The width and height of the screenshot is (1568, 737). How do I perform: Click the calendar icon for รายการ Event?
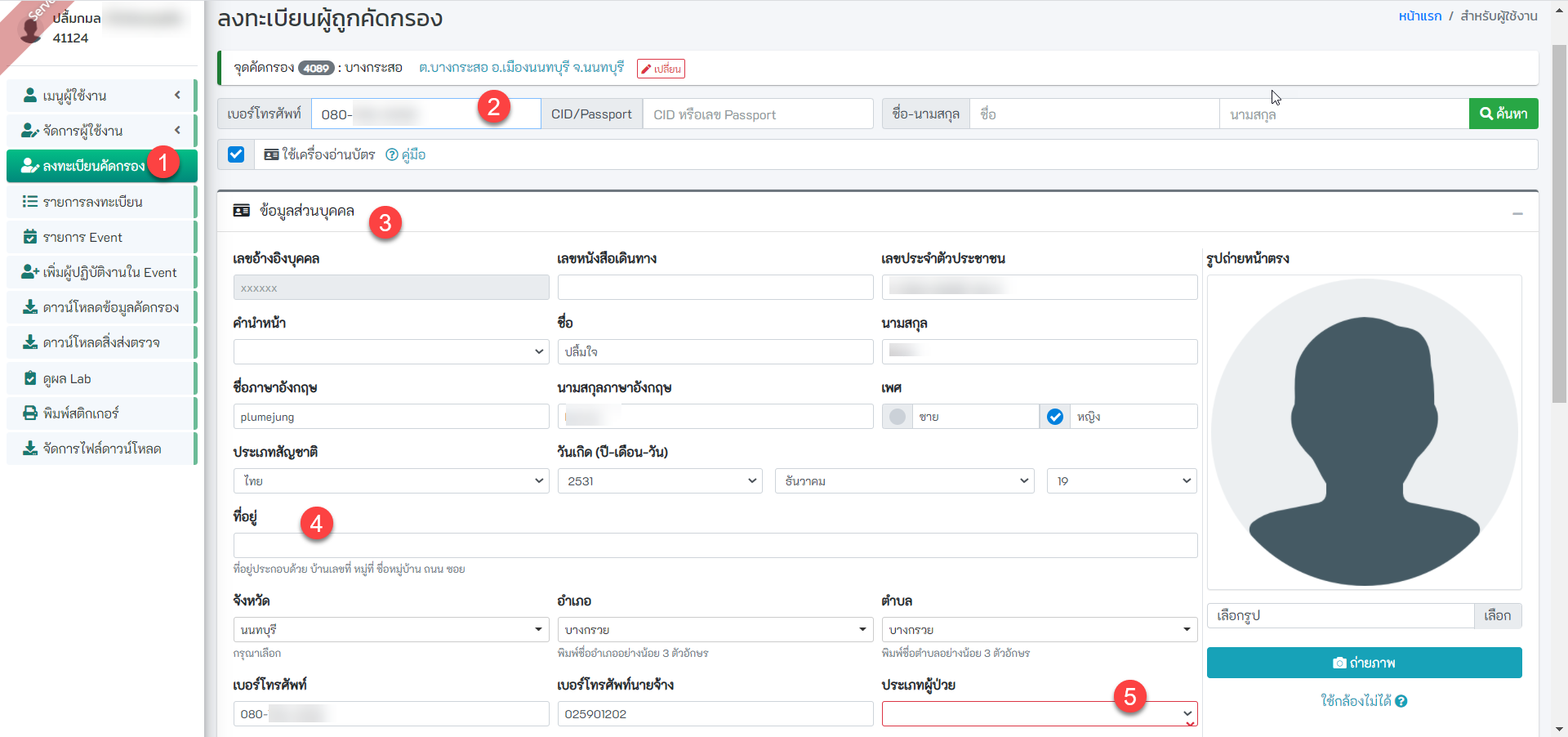[30, 237]
